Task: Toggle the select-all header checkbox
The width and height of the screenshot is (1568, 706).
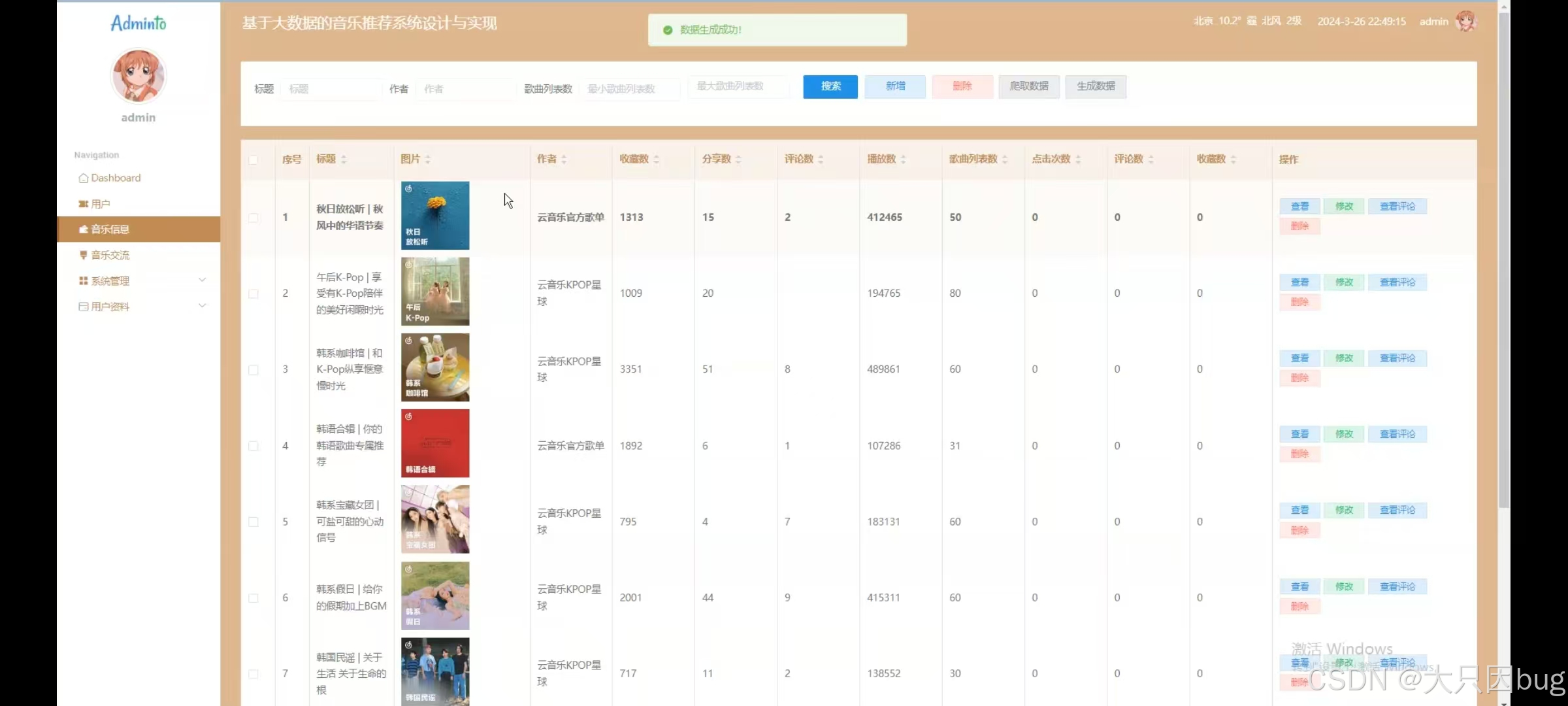Action: 253,160
